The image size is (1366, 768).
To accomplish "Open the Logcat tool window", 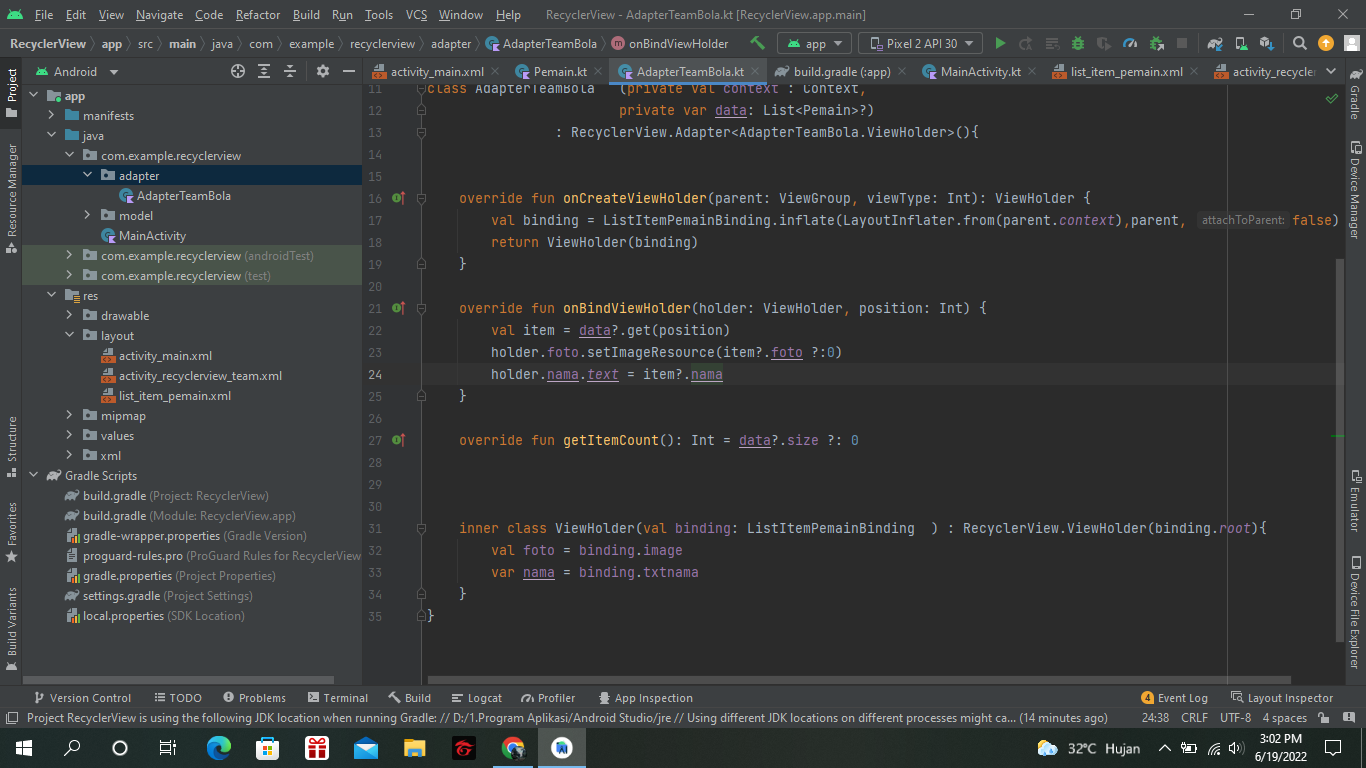I will [x=476, y=698].
